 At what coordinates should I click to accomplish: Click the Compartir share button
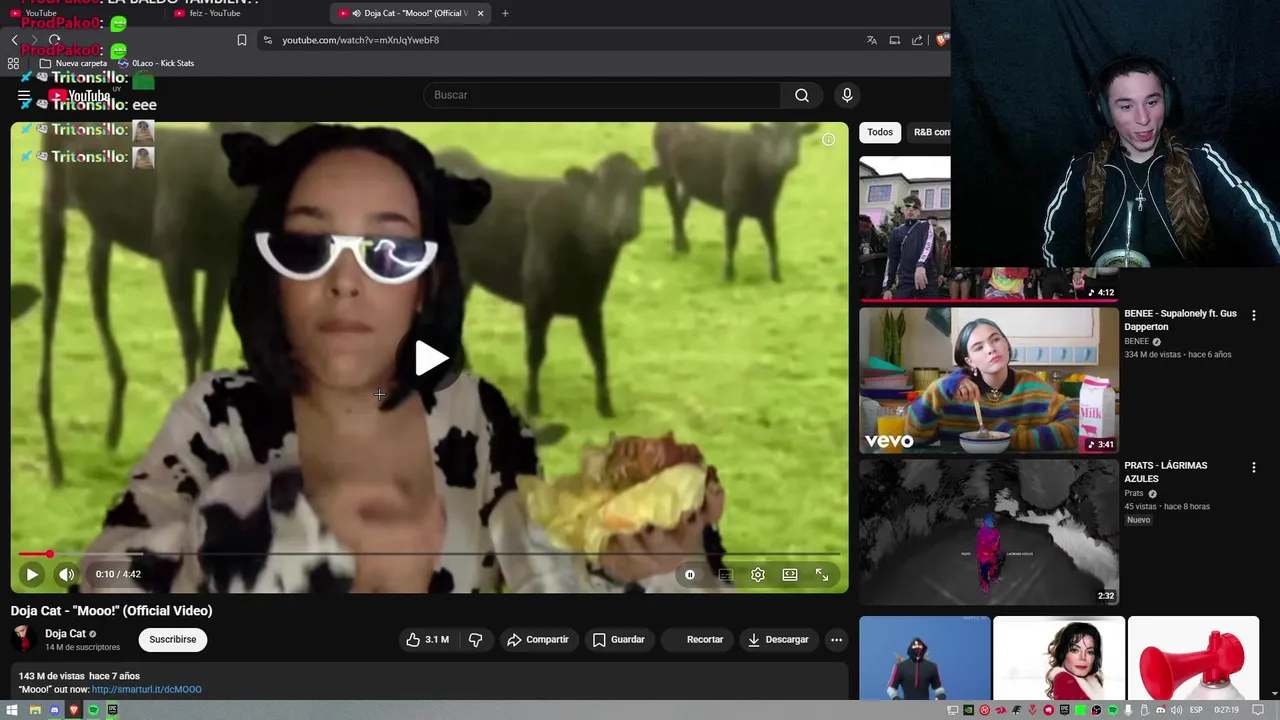pyautogui.click(x=538, y=640)
